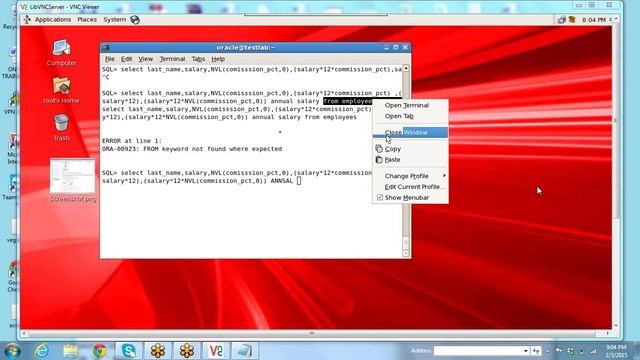Click the taskbar Address input field

pyautogui.click(x=478, y=351)
